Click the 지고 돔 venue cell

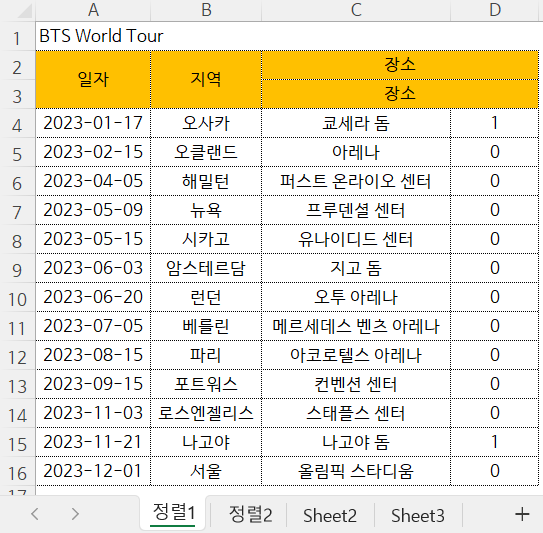[356, 268]
